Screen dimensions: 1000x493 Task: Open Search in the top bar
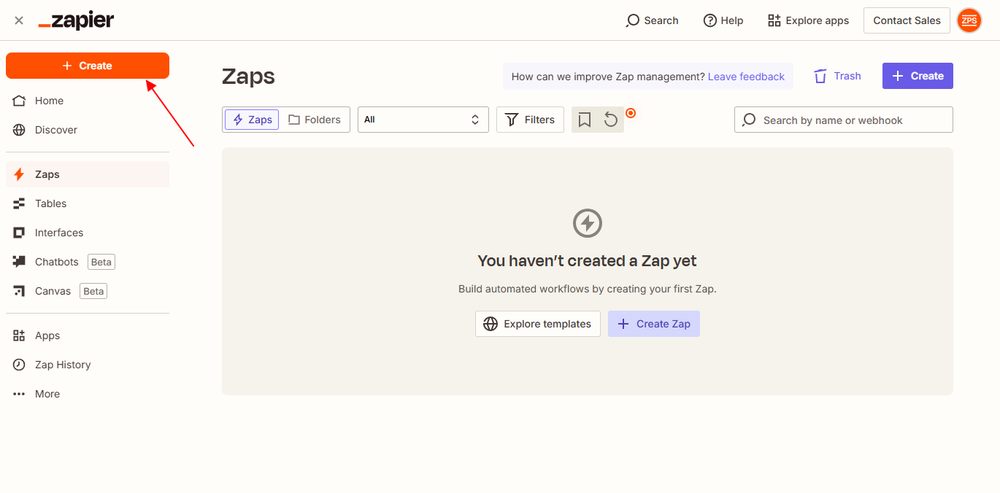(x=652, y=20)
